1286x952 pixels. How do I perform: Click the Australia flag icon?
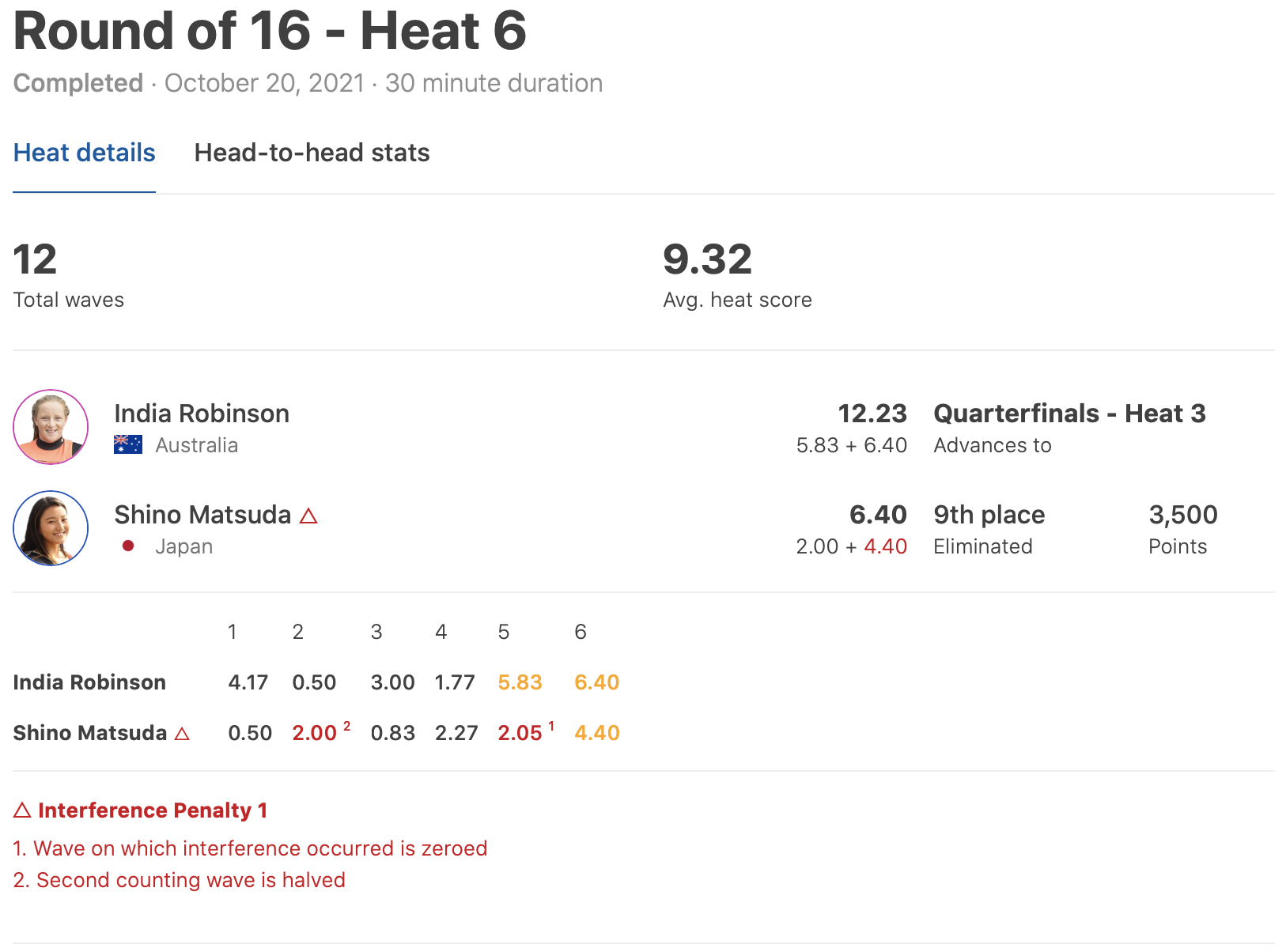tap(128, 445)
